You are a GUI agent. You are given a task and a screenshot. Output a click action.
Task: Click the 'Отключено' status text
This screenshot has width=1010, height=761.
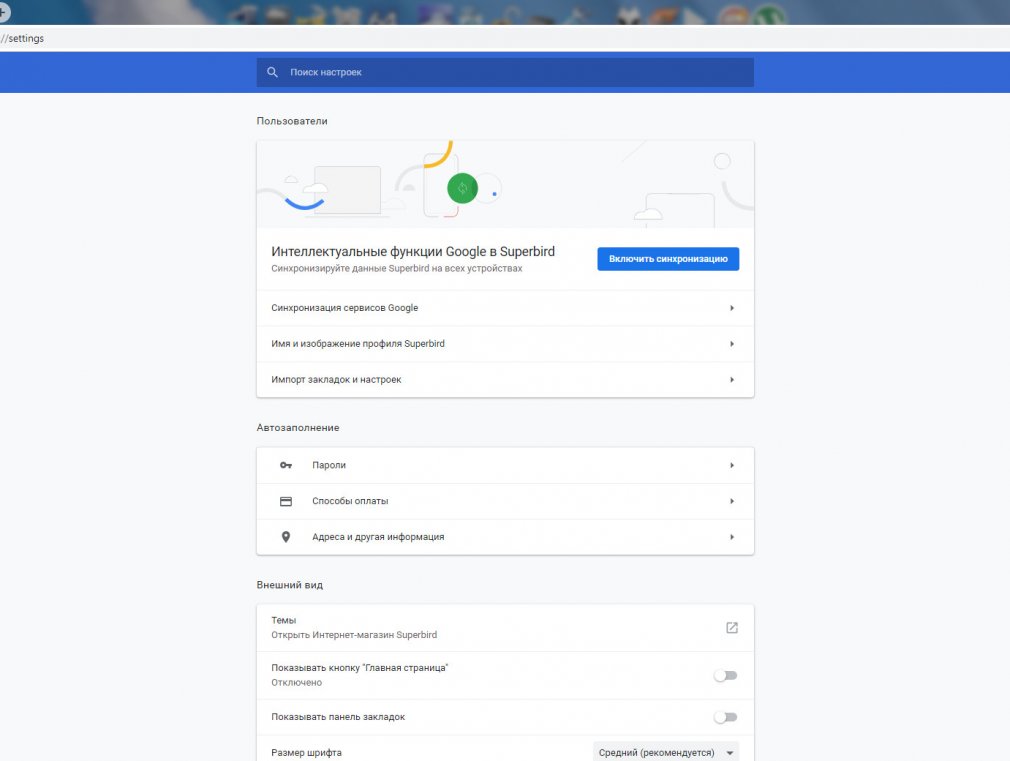coord(296,683)
